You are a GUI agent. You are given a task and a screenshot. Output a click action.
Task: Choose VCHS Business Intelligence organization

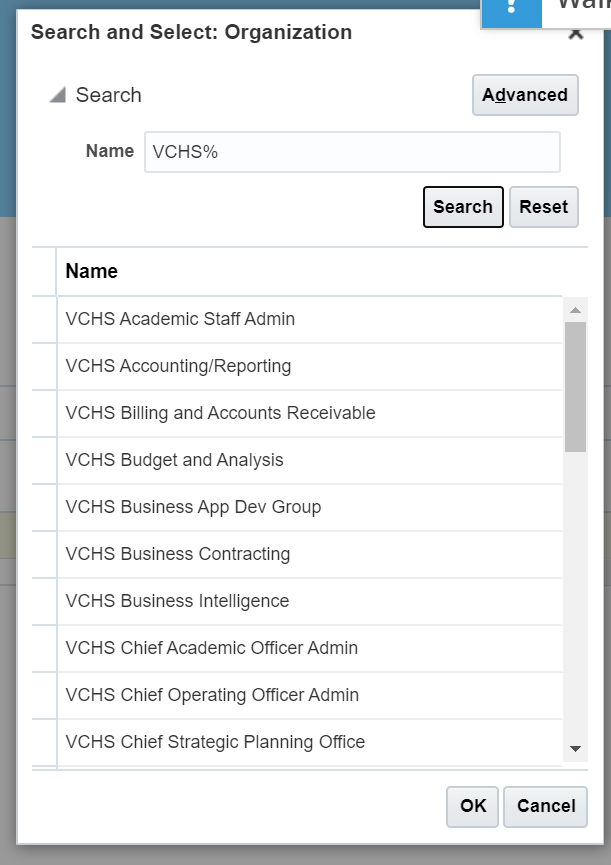point(177,601)
